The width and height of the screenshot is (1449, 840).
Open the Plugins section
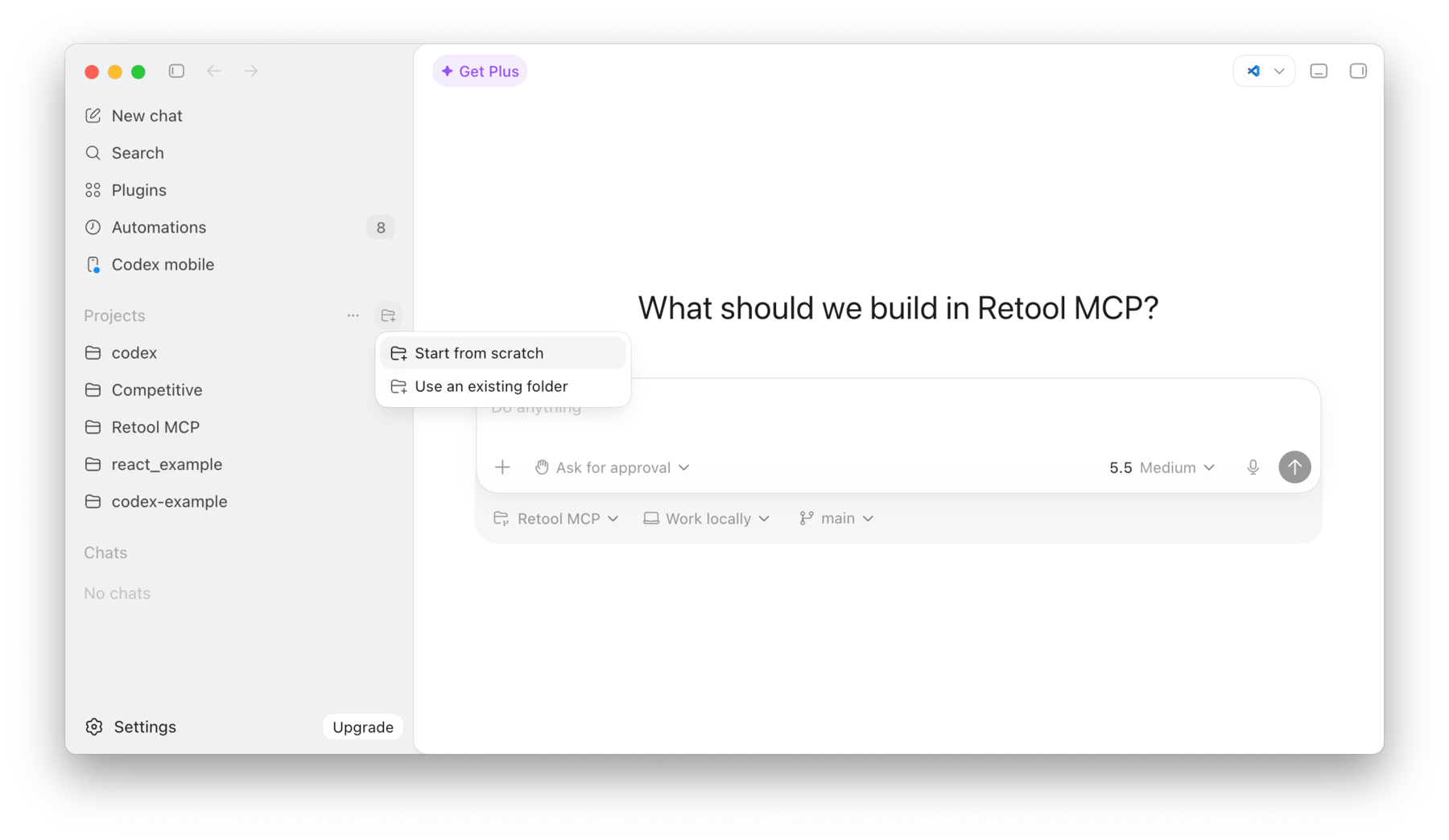[239, 190]
